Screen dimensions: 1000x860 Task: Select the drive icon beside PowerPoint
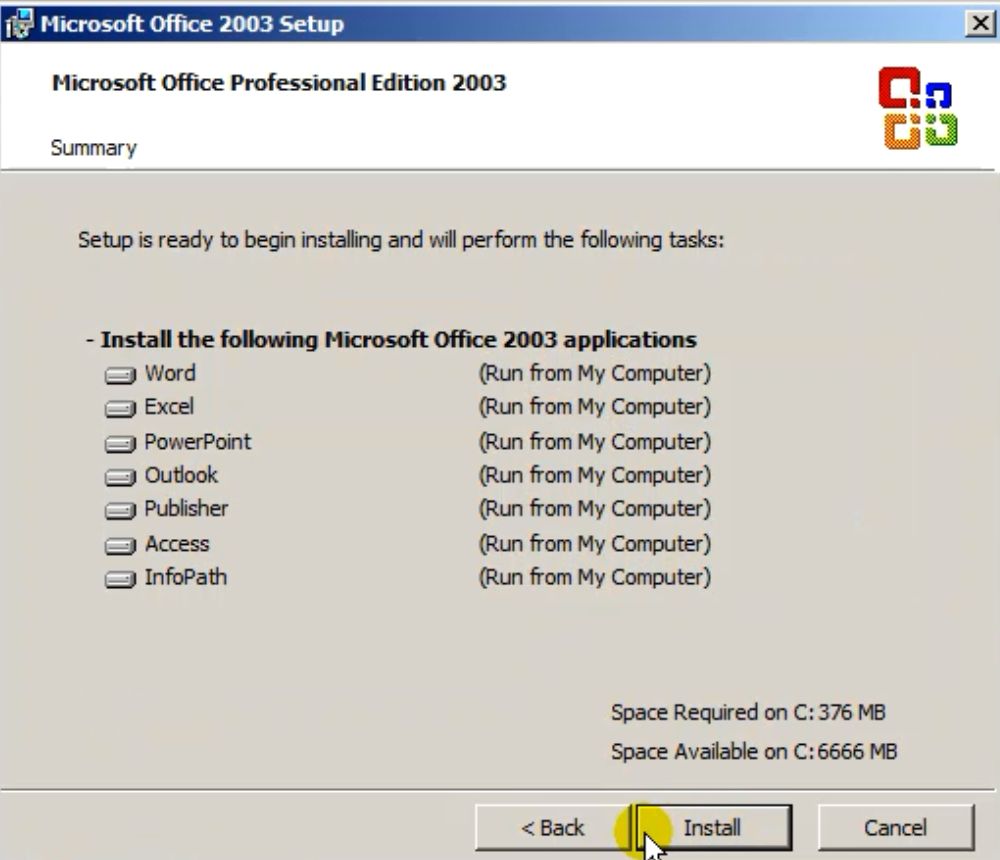point(120,443)
